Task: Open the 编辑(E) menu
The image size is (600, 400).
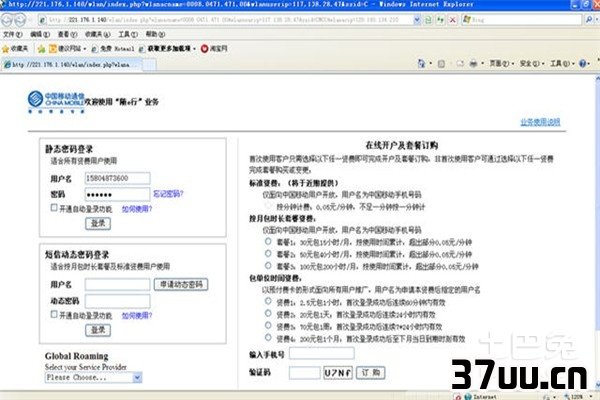Action: (x=40, y=34)
